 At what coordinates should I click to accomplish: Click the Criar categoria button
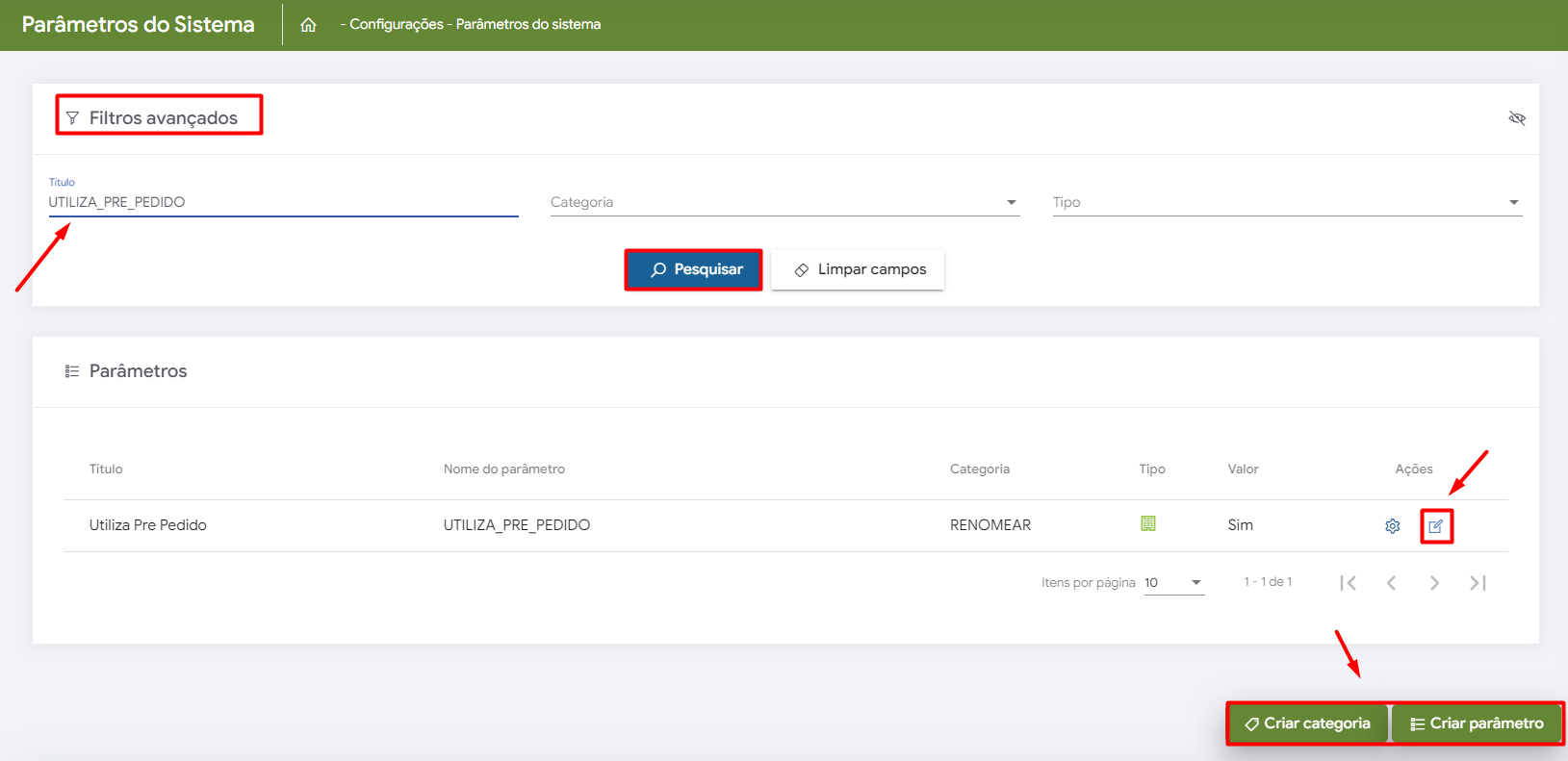click(x=1307, y=723)
